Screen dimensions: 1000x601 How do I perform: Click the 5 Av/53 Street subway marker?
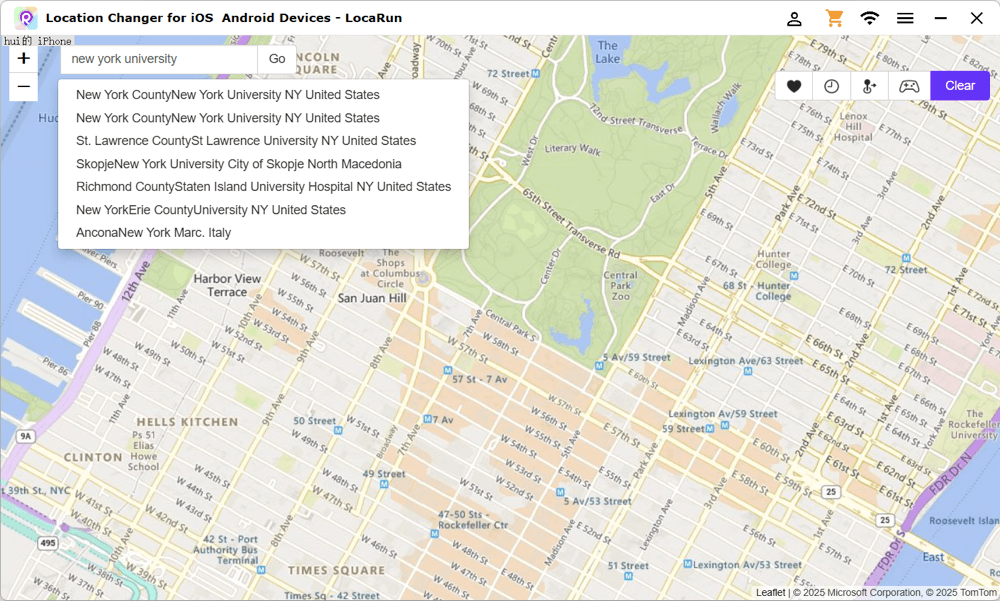pos(559,492)
